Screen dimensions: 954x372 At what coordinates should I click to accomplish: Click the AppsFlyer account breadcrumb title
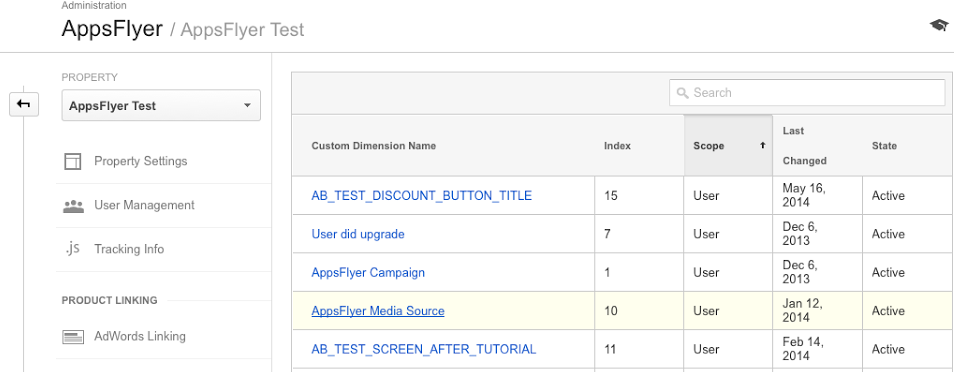tap(112, 29)
